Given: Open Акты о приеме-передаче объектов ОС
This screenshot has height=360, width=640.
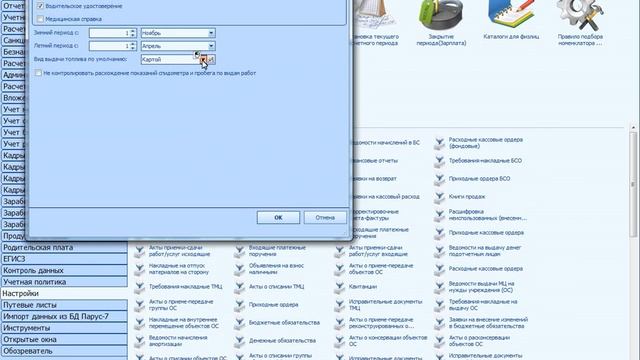Looking at the screenshot, I should point(374,269).
